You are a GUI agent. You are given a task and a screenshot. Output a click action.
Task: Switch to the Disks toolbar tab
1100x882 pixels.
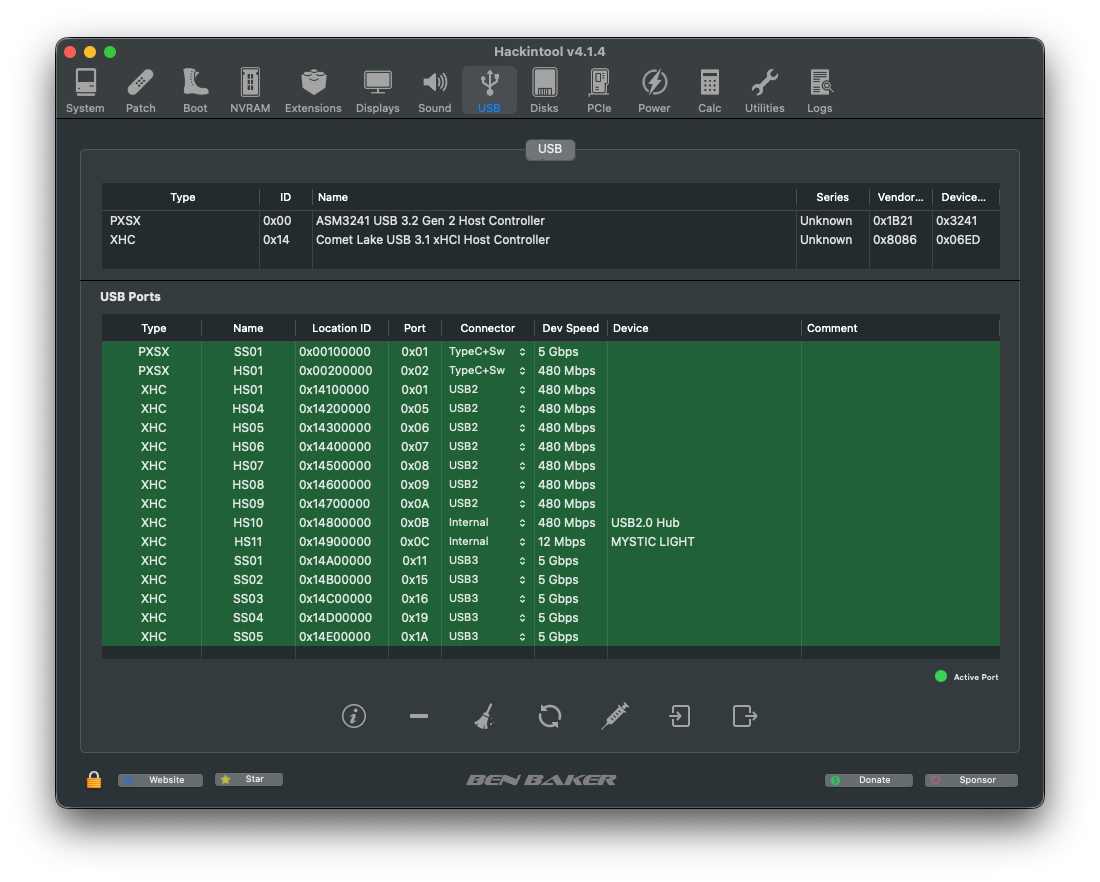[x=544, y=91]
